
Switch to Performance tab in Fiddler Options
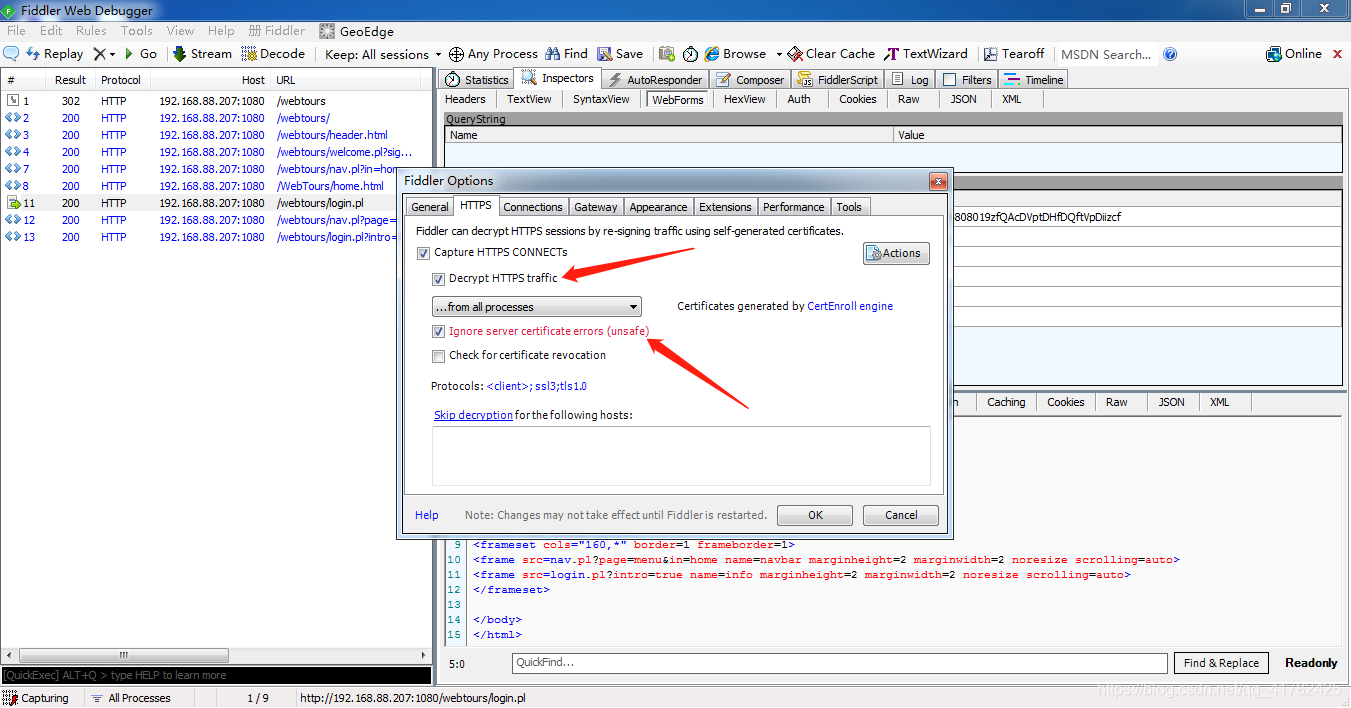[794, 207]
